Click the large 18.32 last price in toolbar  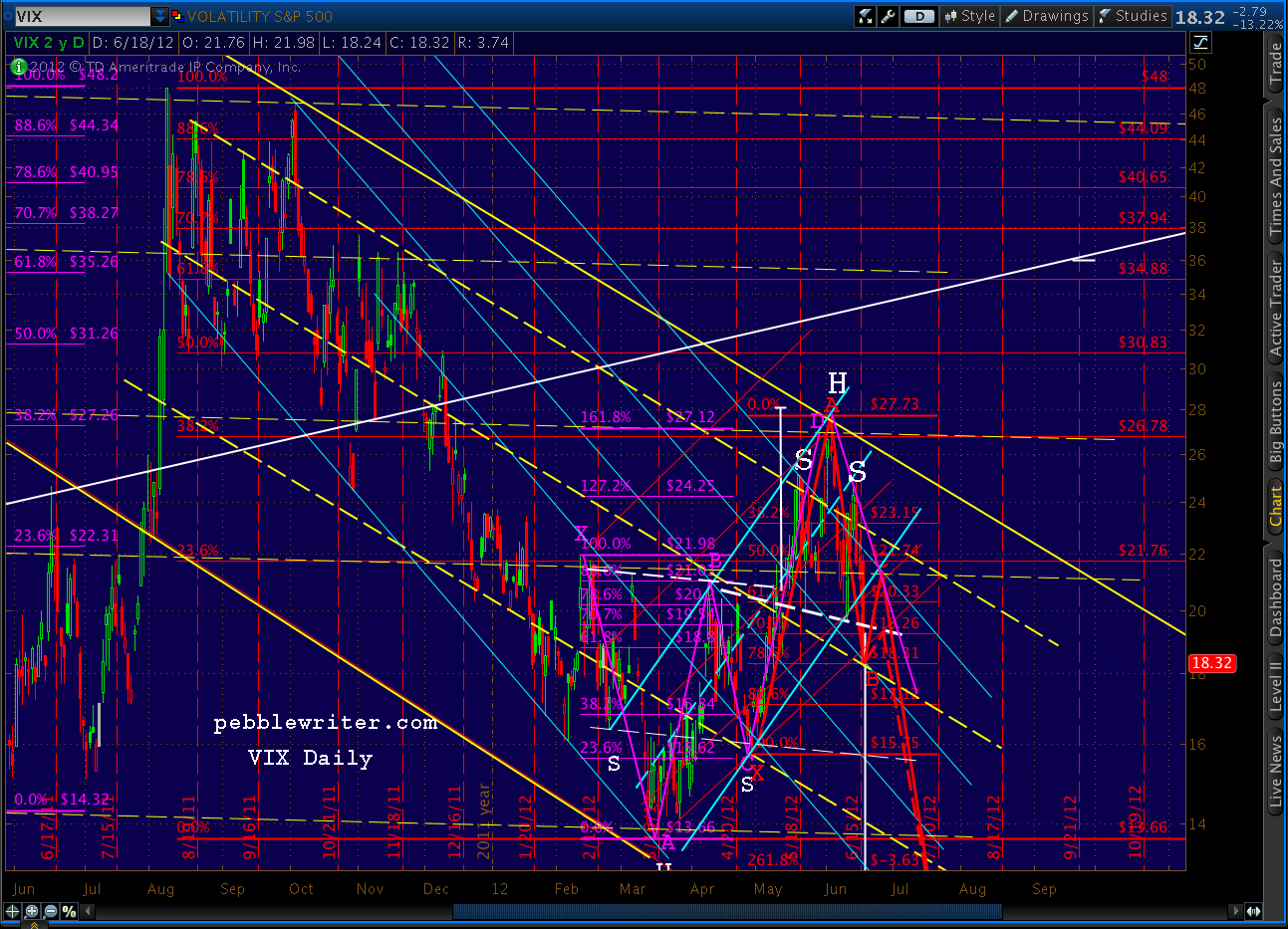pyautogui.click(x=1199, y=17)
